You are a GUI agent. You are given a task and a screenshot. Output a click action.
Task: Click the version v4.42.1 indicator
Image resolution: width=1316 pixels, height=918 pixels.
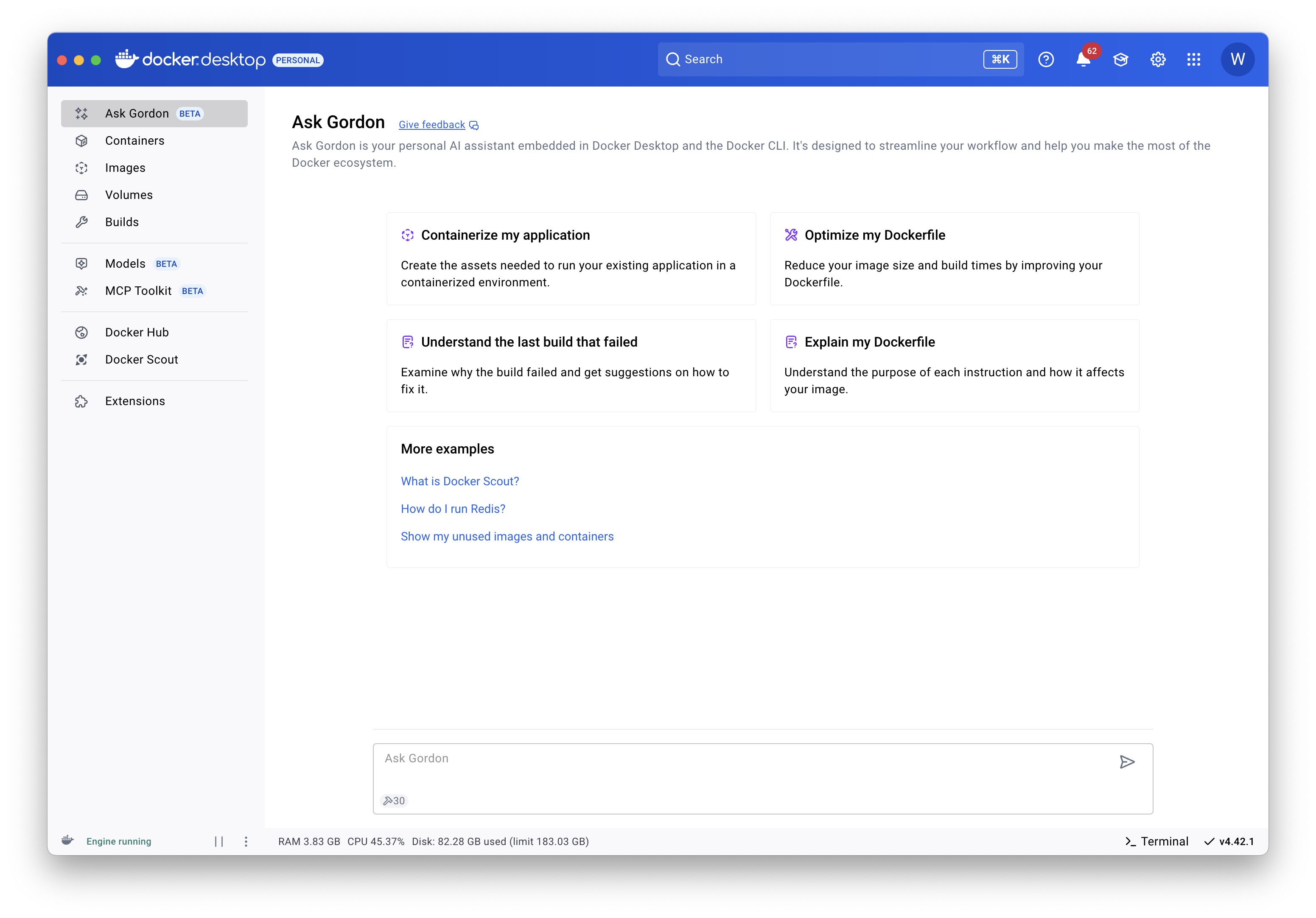pos(1229,841)
